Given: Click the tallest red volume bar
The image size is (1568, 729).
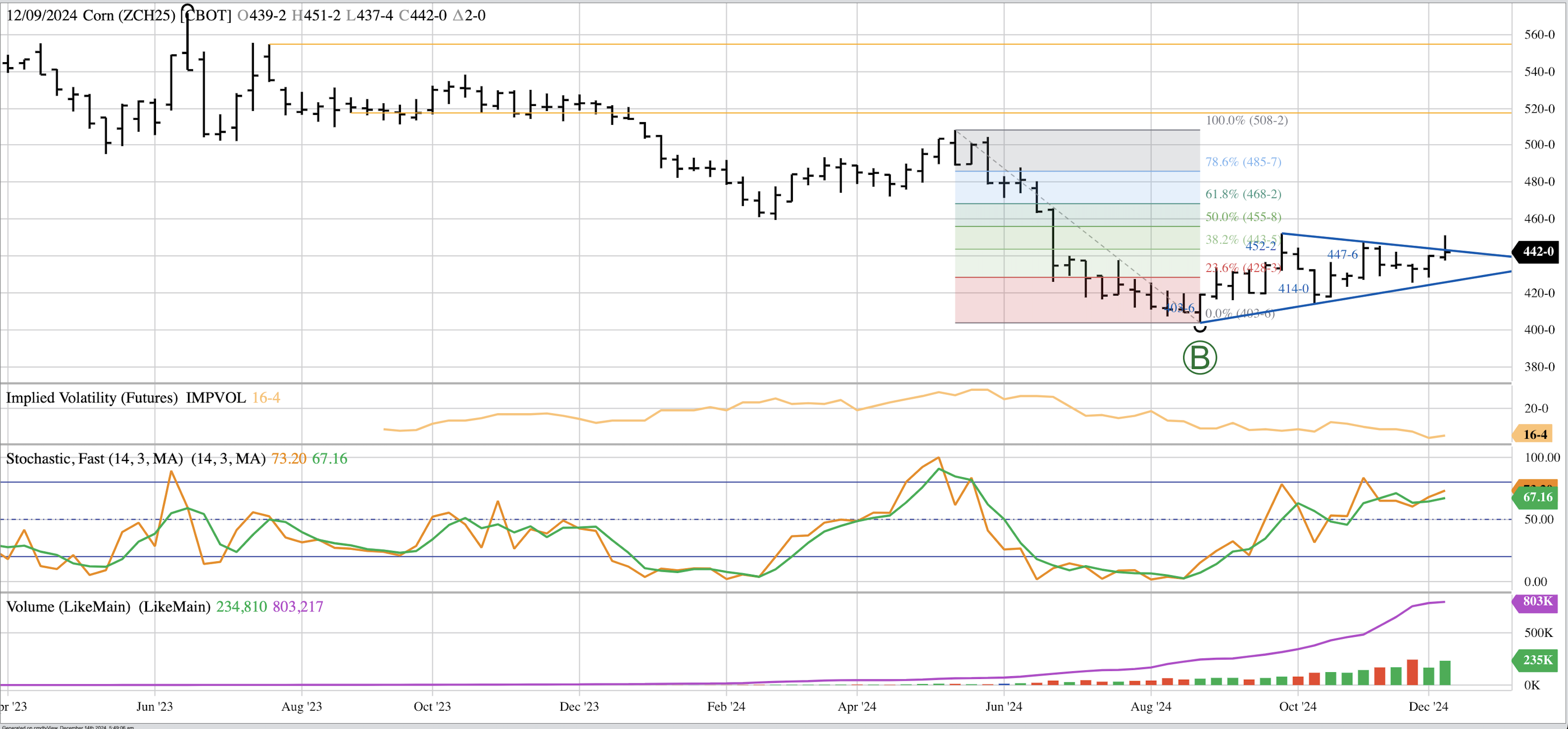Looking at the screenshot, I should (1412, 672).
